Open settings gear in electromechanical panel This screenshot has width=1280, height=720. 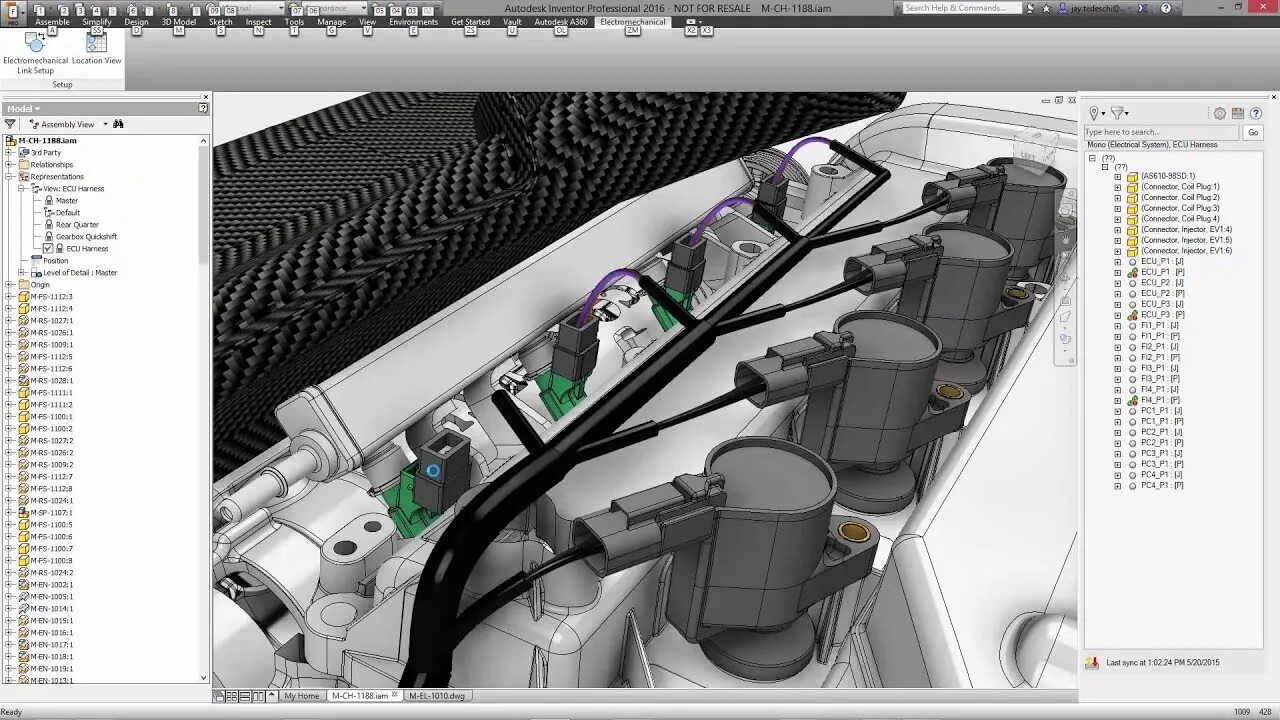click(1220, 113)
